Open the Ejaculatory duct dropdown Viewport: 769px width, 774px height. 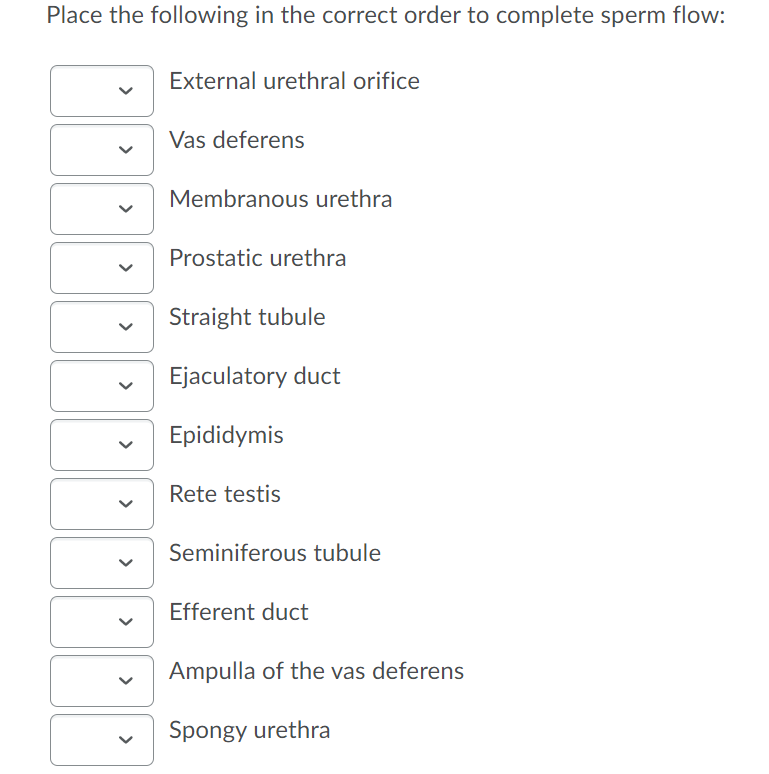click(x=102, y=386)
